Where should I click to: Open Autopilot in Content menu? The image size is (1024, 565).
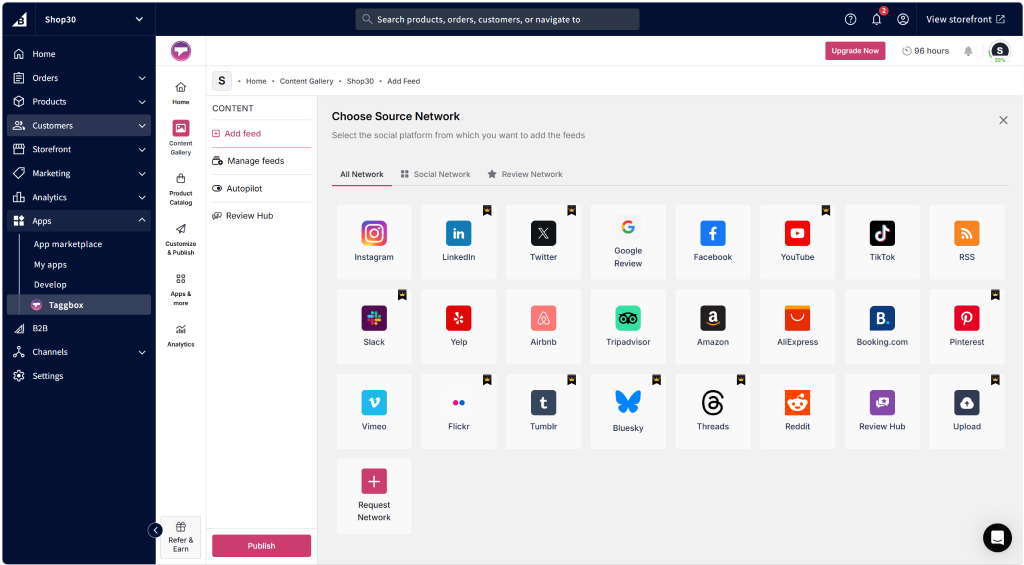click(x=261, y=189)
